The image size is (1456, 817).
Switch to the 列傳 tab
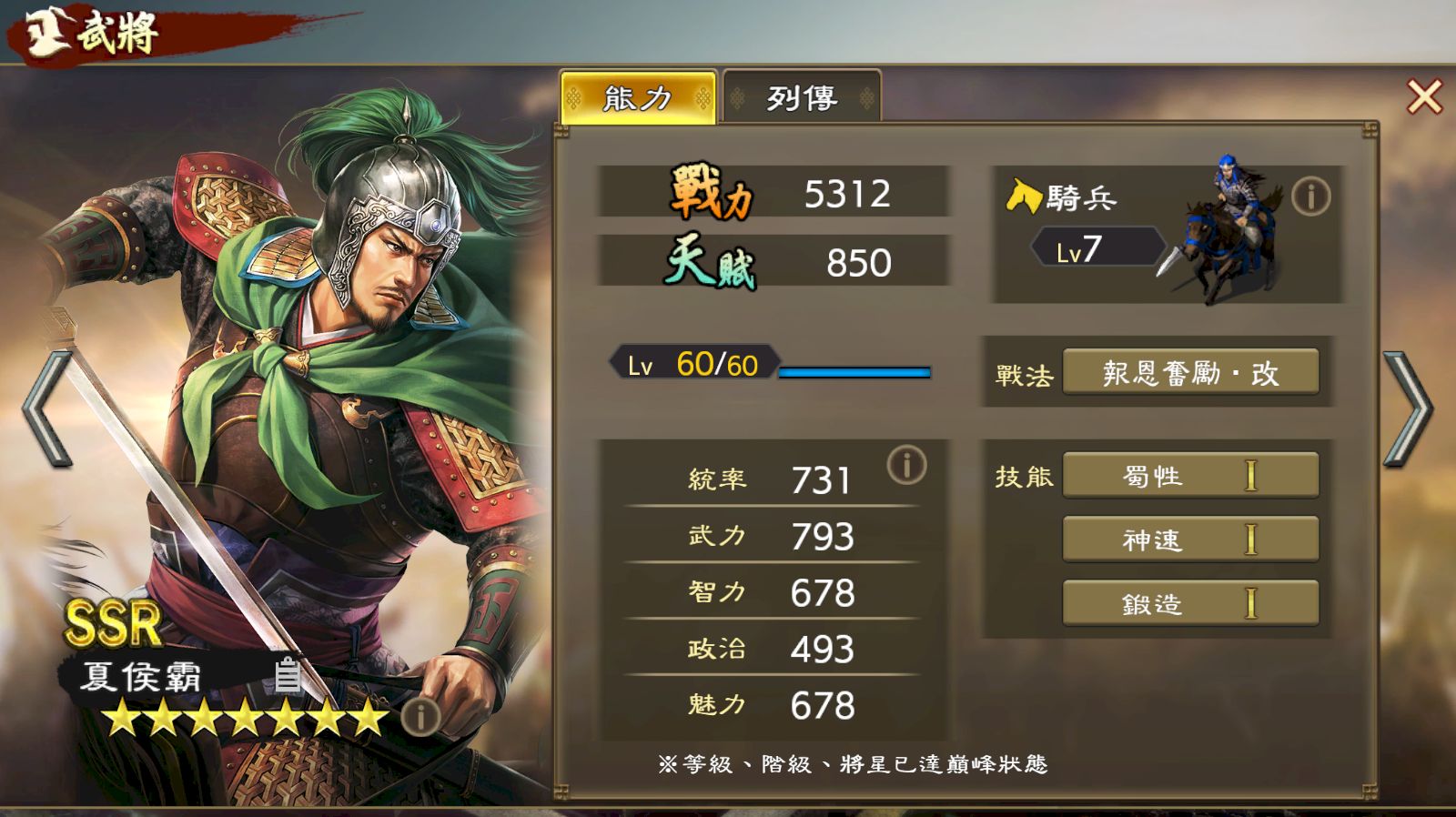(802, 96)
